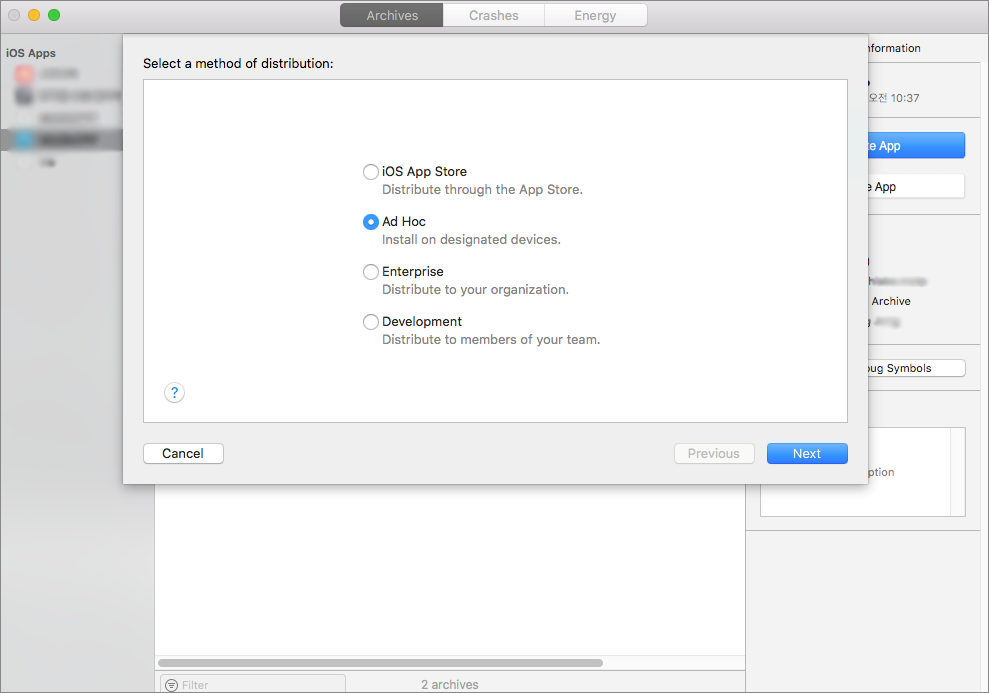This screenshot has width=989, height=693.
Task: Click the Previous button
Action: click(714, 453)
